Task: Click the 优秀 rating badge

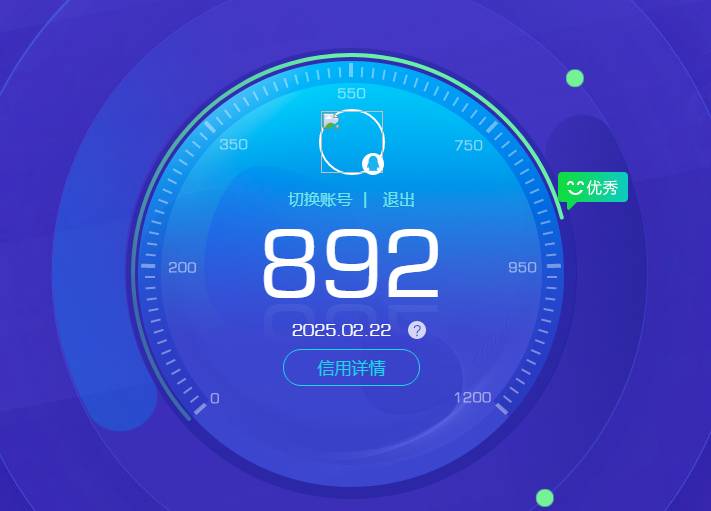Action: click(593, 187)
